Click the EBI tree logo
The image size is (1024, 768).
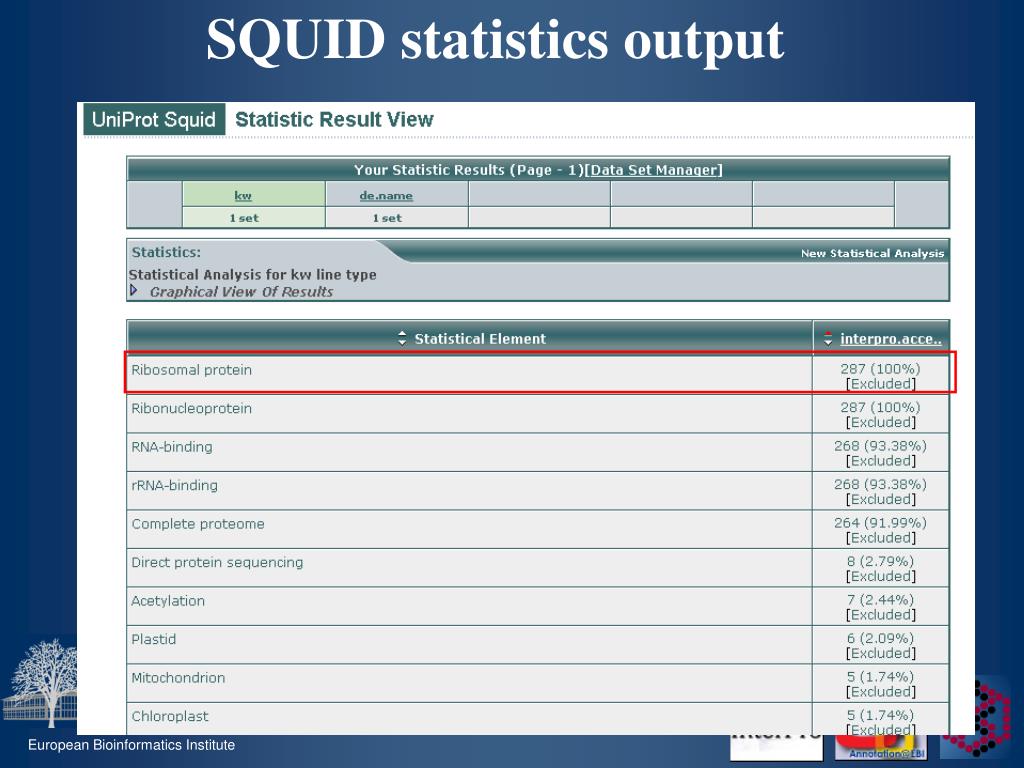click(x=39, y=684)
